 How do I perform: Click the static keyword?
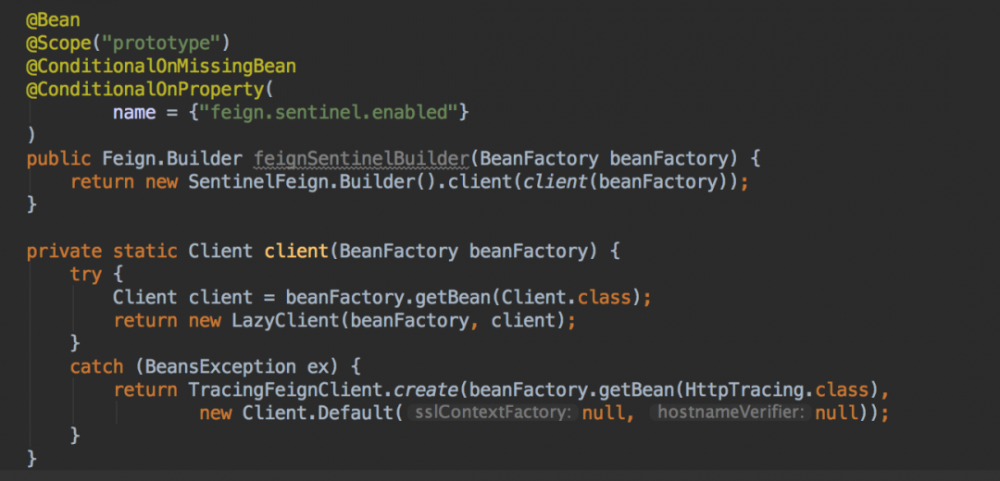[145, 251]
